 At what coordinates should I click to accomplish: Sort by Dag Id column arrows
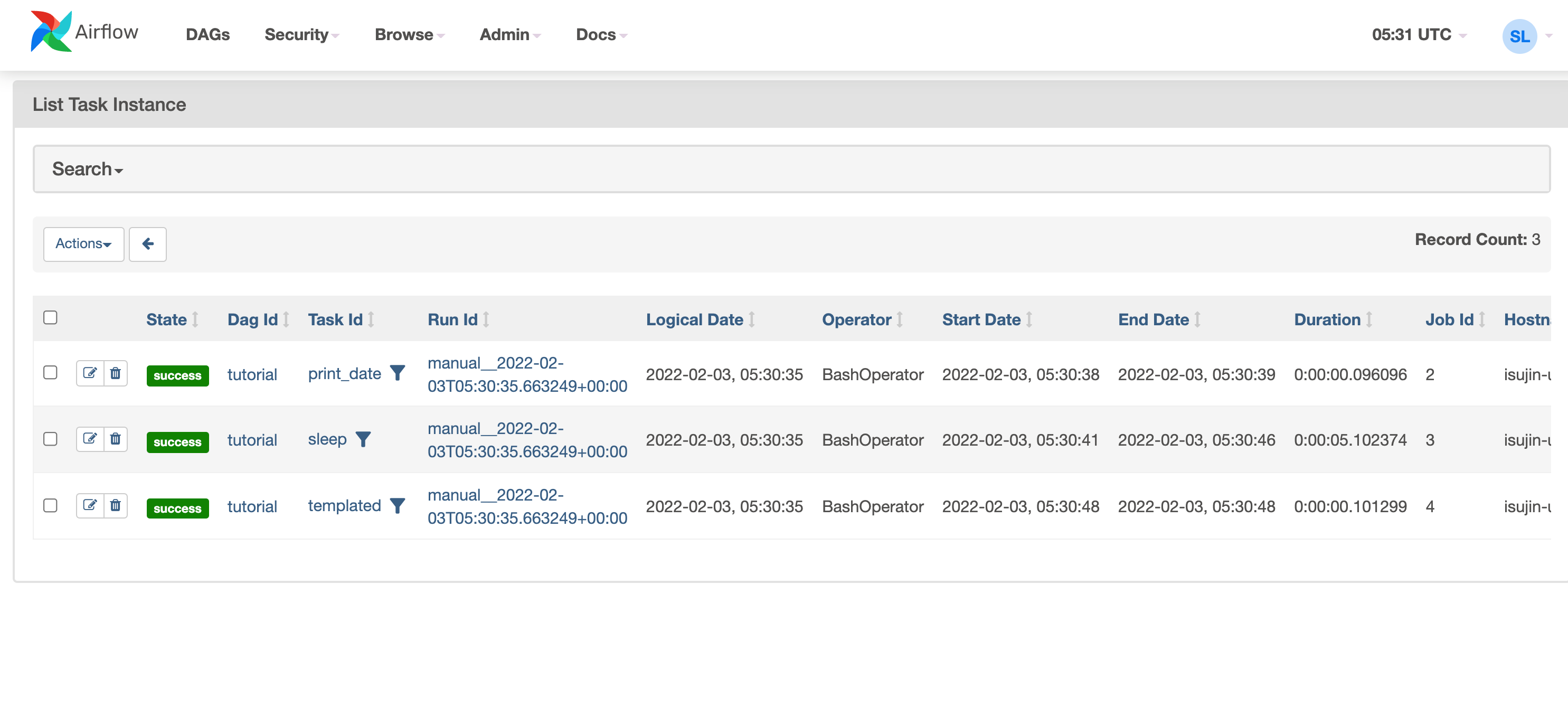pos(286,319)
